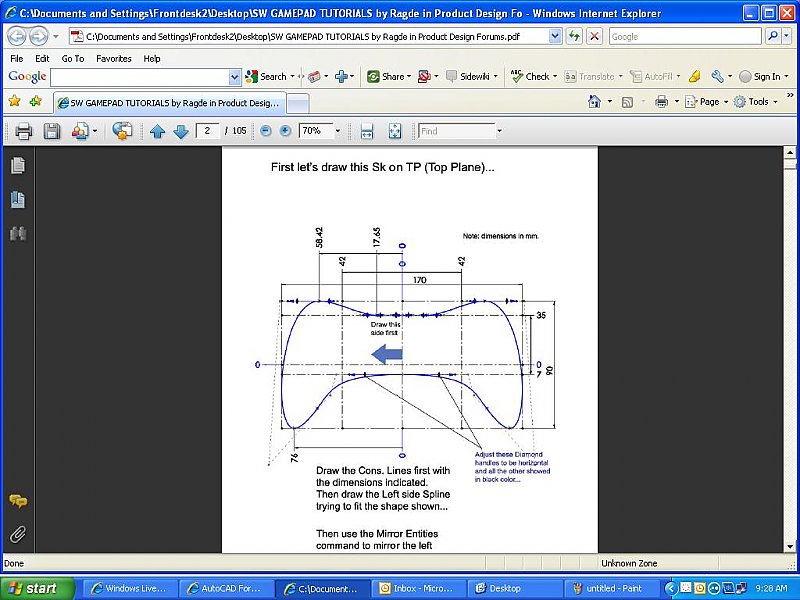
Task: Click the Windows Start button
Action: [x=37, y=588]
